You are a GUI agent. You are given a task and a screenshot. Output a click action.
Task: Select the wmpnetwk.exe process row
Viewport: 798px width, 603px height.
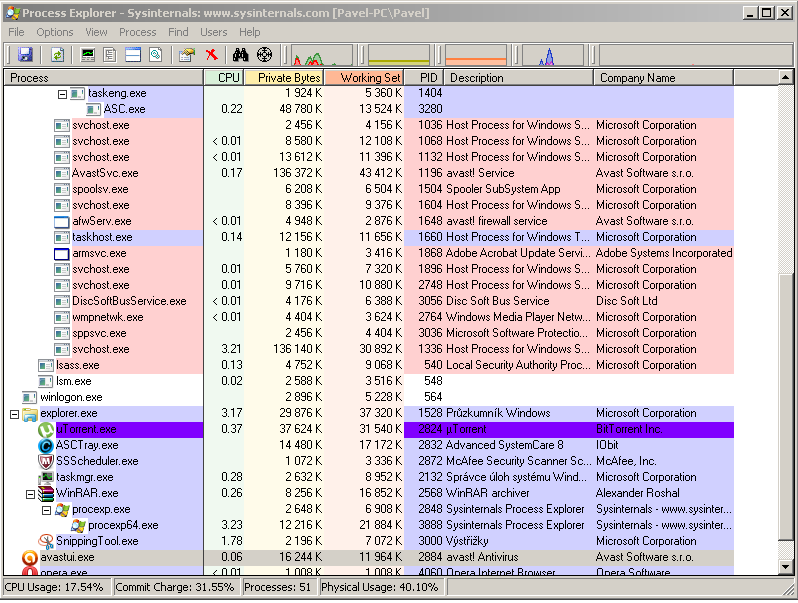pos(368,317)
